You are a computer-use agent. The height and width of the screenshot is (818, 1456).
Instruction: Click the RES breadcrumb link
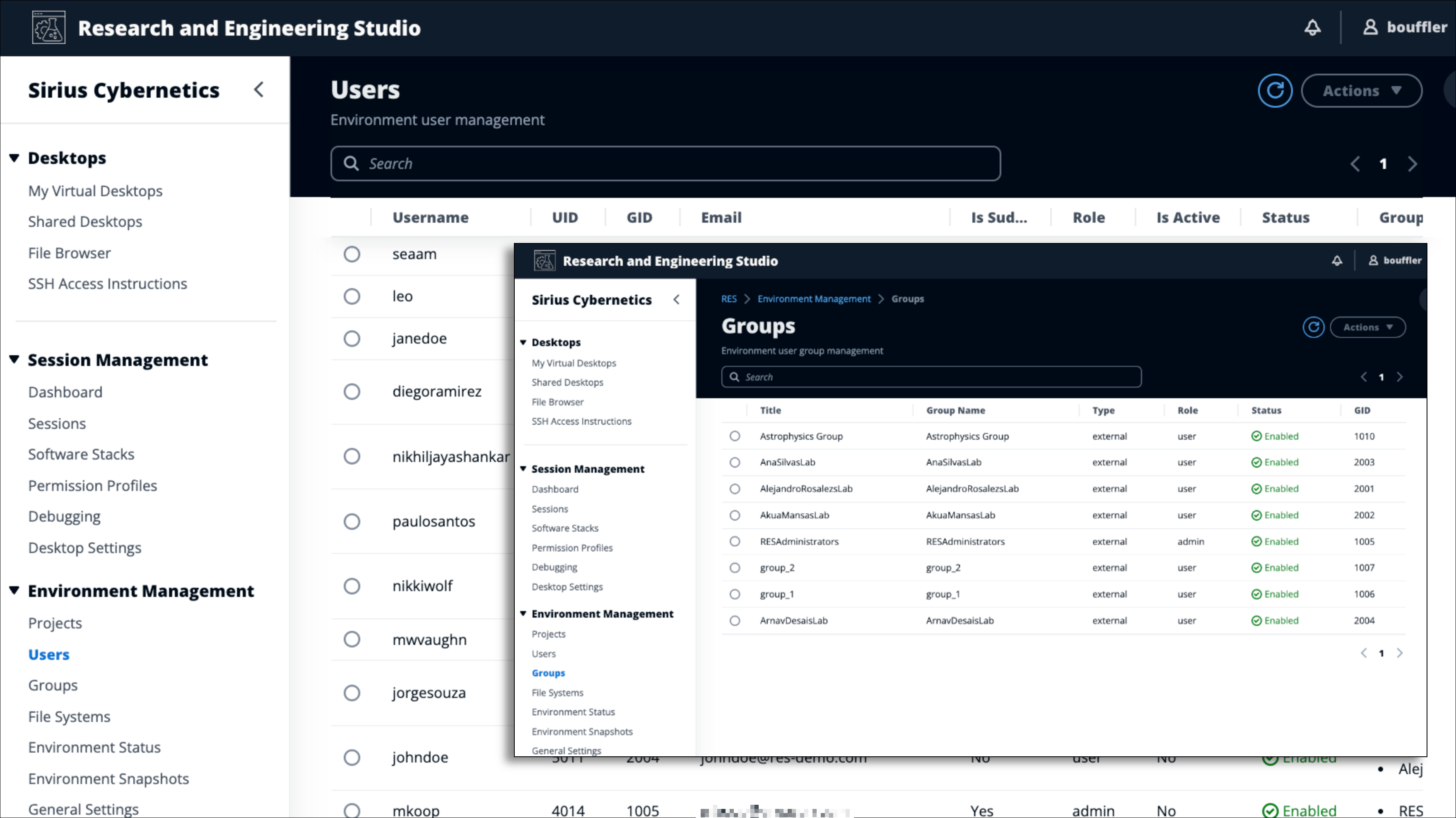point(728,298)
